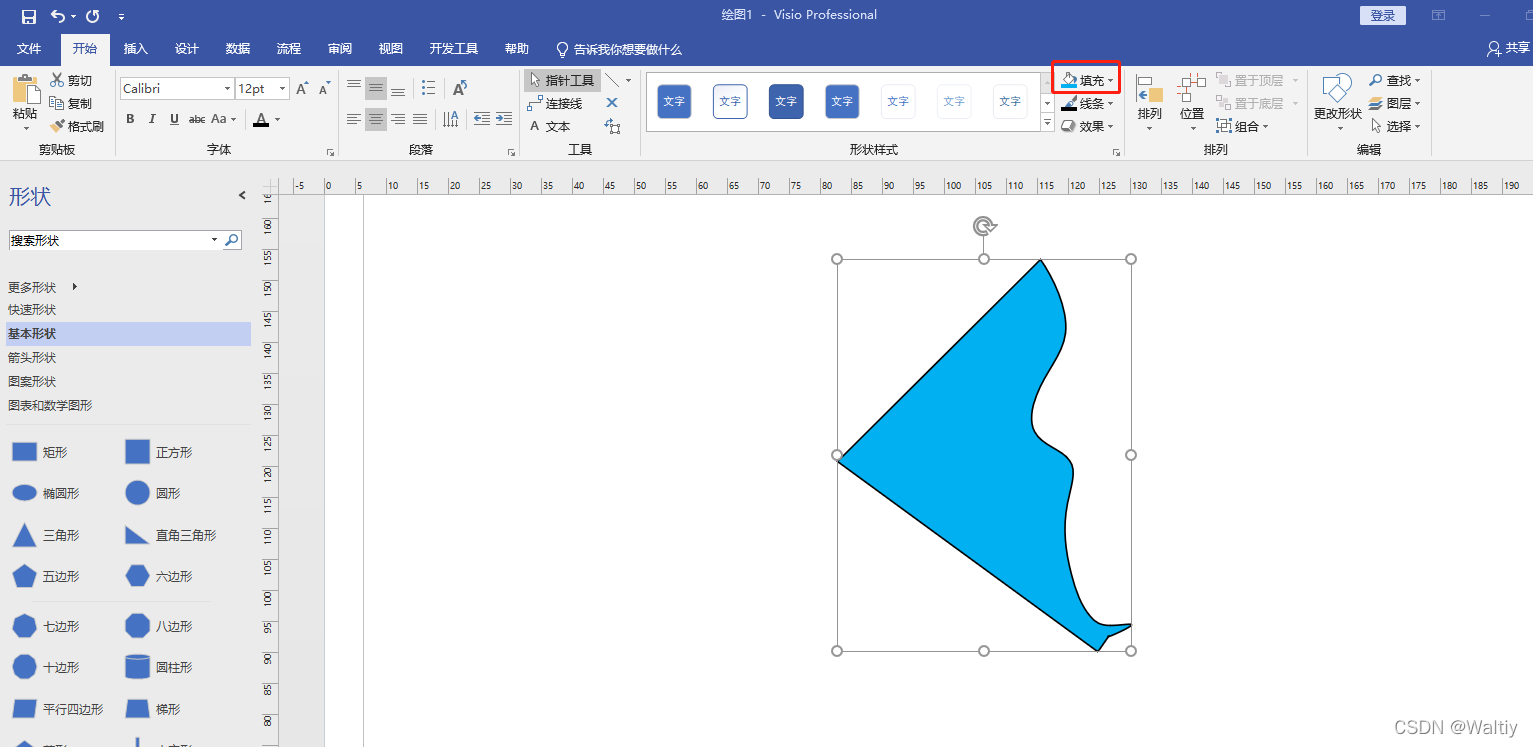Decrease font size with the smaller A icon
The width and height of the screenshot is (1533, 747).
pos(324,89)
